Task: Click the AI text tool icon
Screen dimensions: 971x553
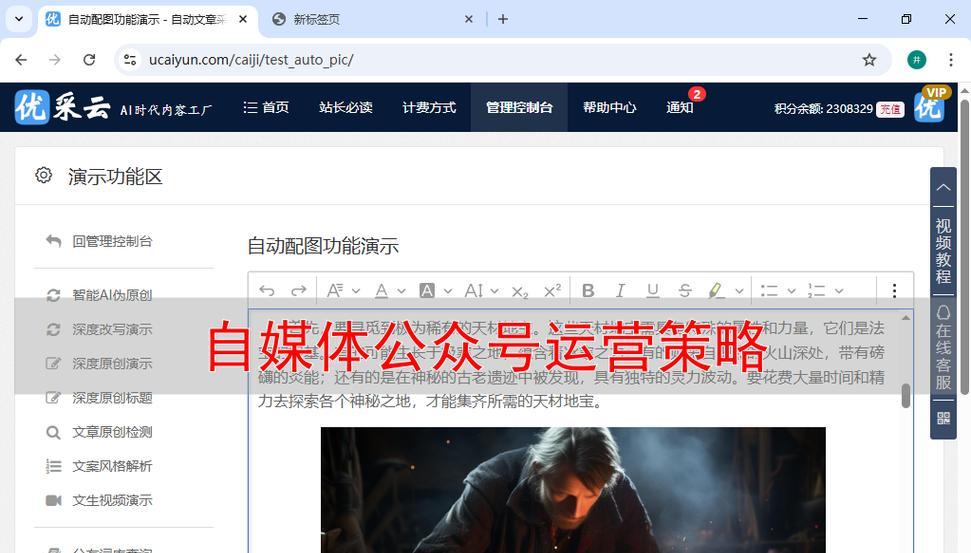Action: (x=474, y=290)
